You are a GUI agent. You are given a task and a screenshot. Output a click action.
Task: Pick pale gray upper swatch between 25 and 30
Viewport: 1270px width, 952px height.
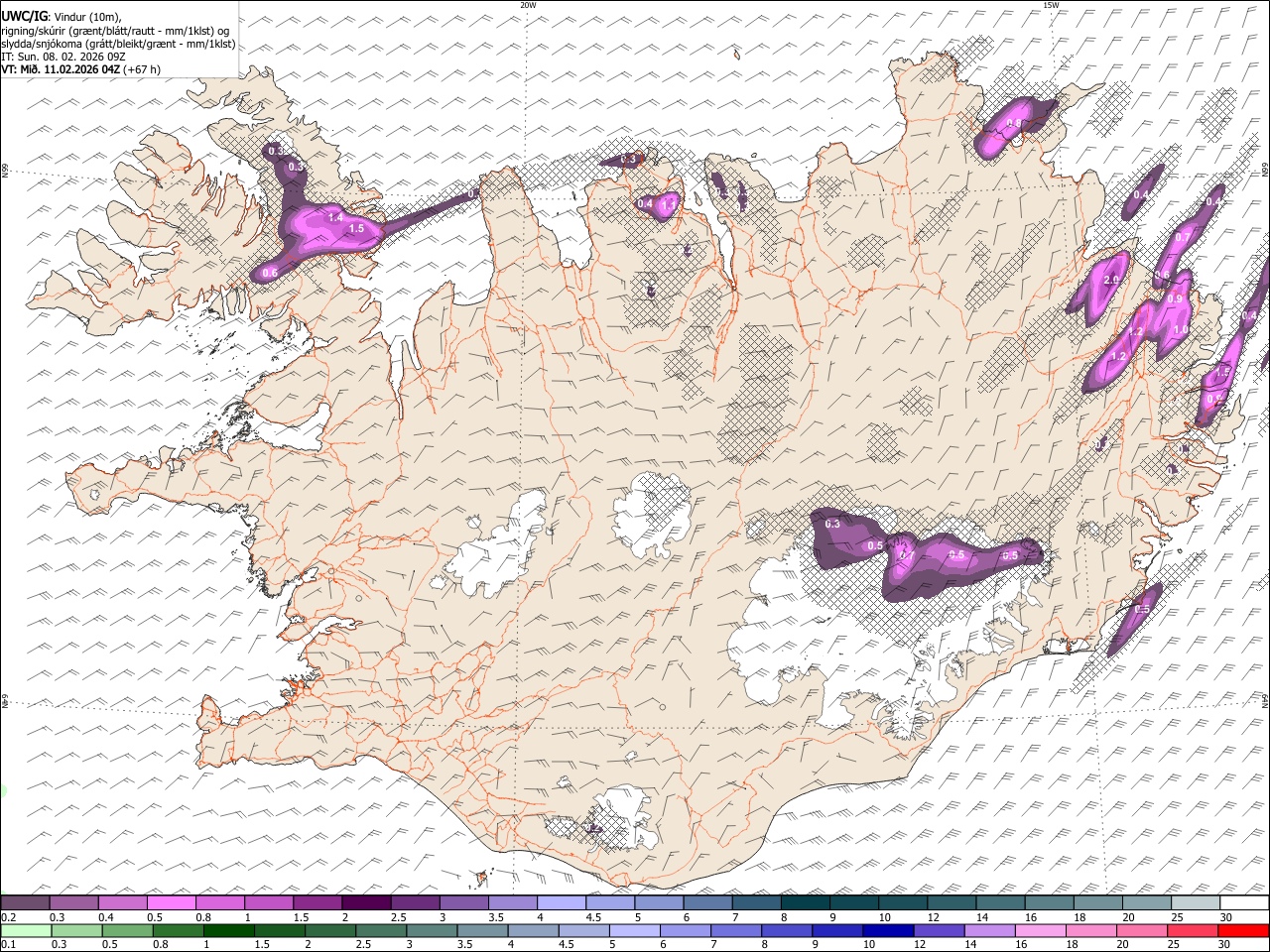click(1196, 903)
